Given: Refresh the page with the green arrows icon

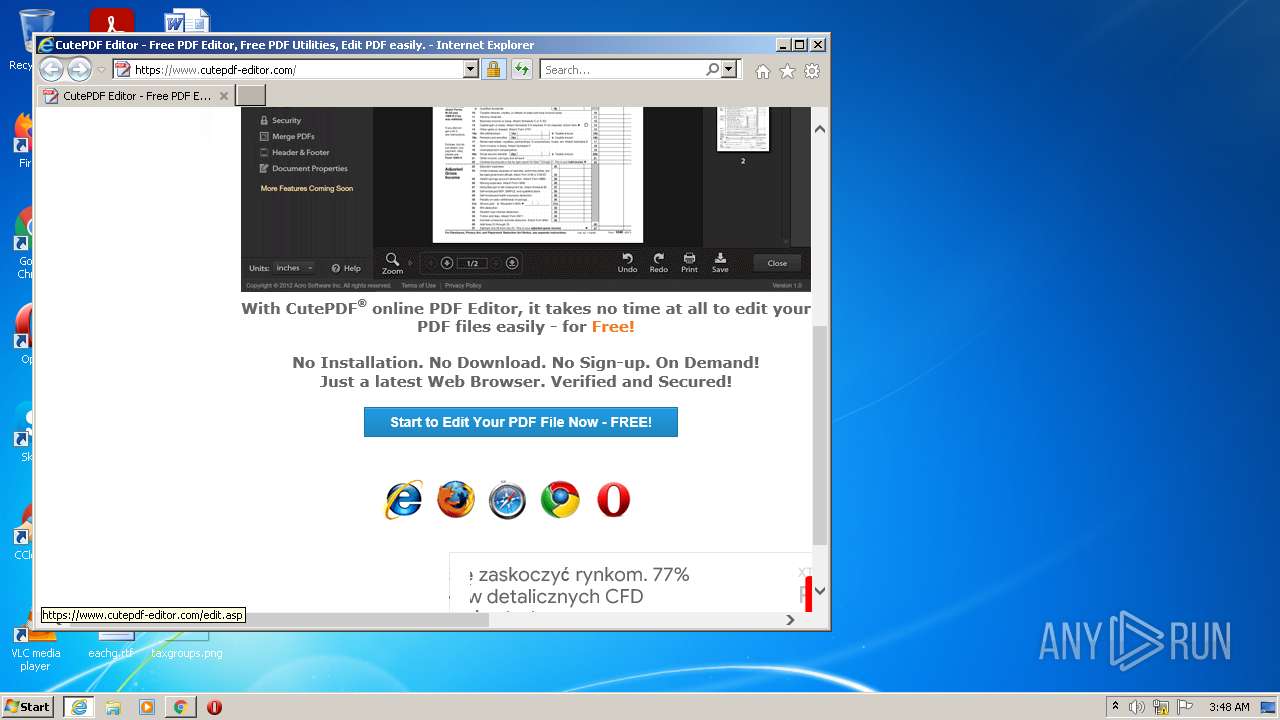Looking at the screenshot, I should point(522,70).
